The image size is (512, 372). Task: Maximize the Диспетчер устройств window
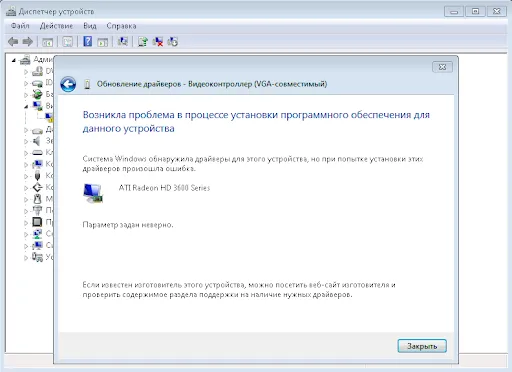476,12
